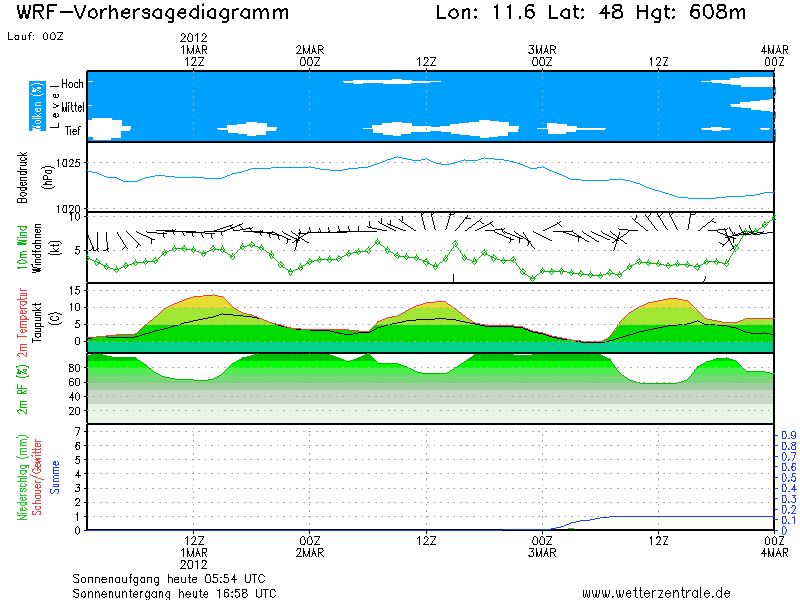Click the '4MAR 00Z' label above the chart
The height and width of the screenshot is (600, 800).
(x=774, y=56)
